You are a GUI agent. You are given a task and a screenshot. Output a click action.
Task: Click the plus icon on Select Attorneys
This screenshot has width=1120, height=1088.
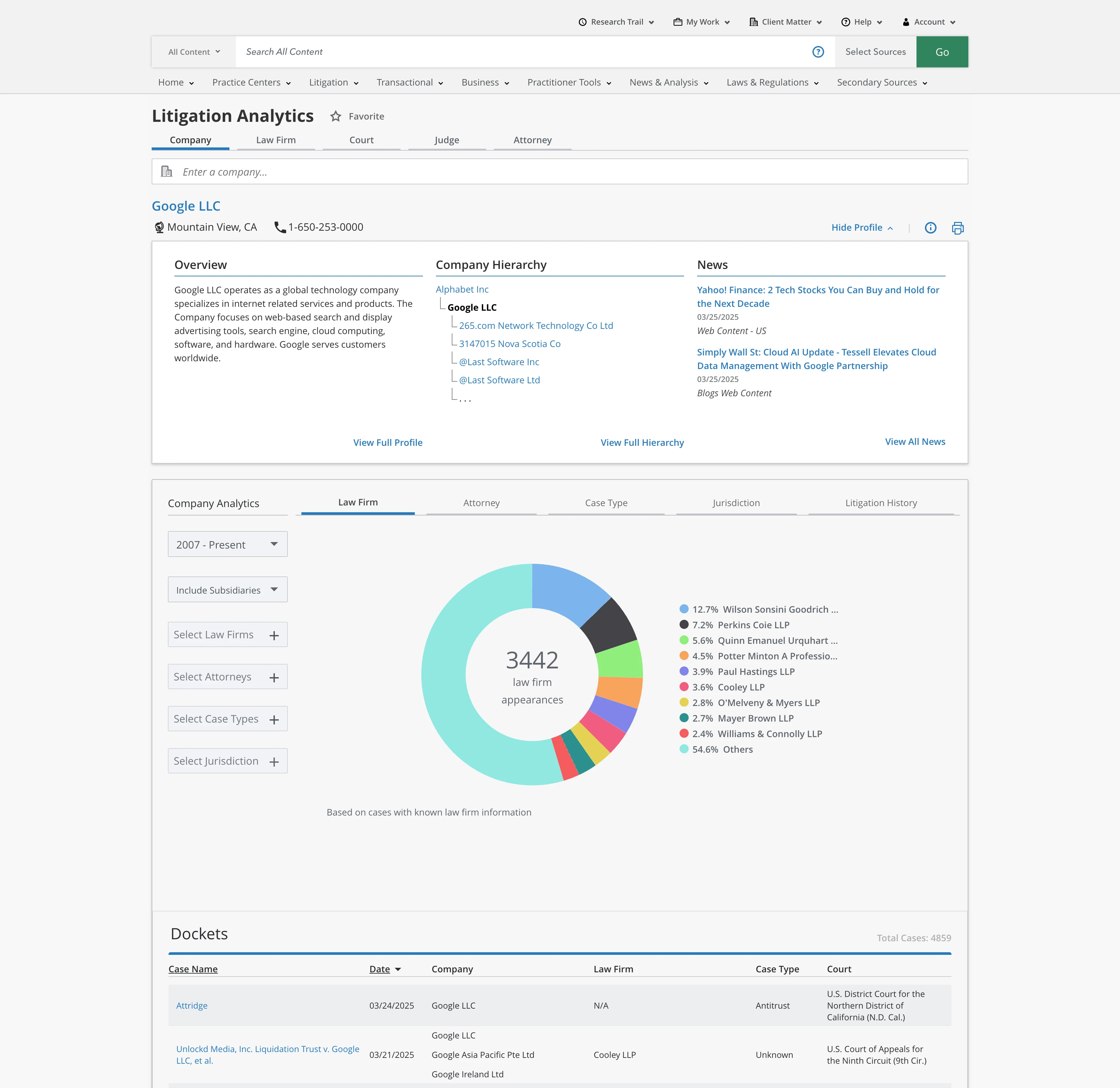click(x=274, y=678)
